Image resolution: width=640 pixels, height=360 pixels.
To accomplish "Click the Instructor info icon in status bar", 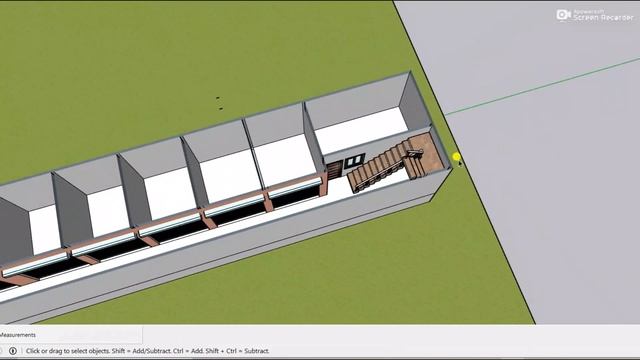I will tap(13, 351).
